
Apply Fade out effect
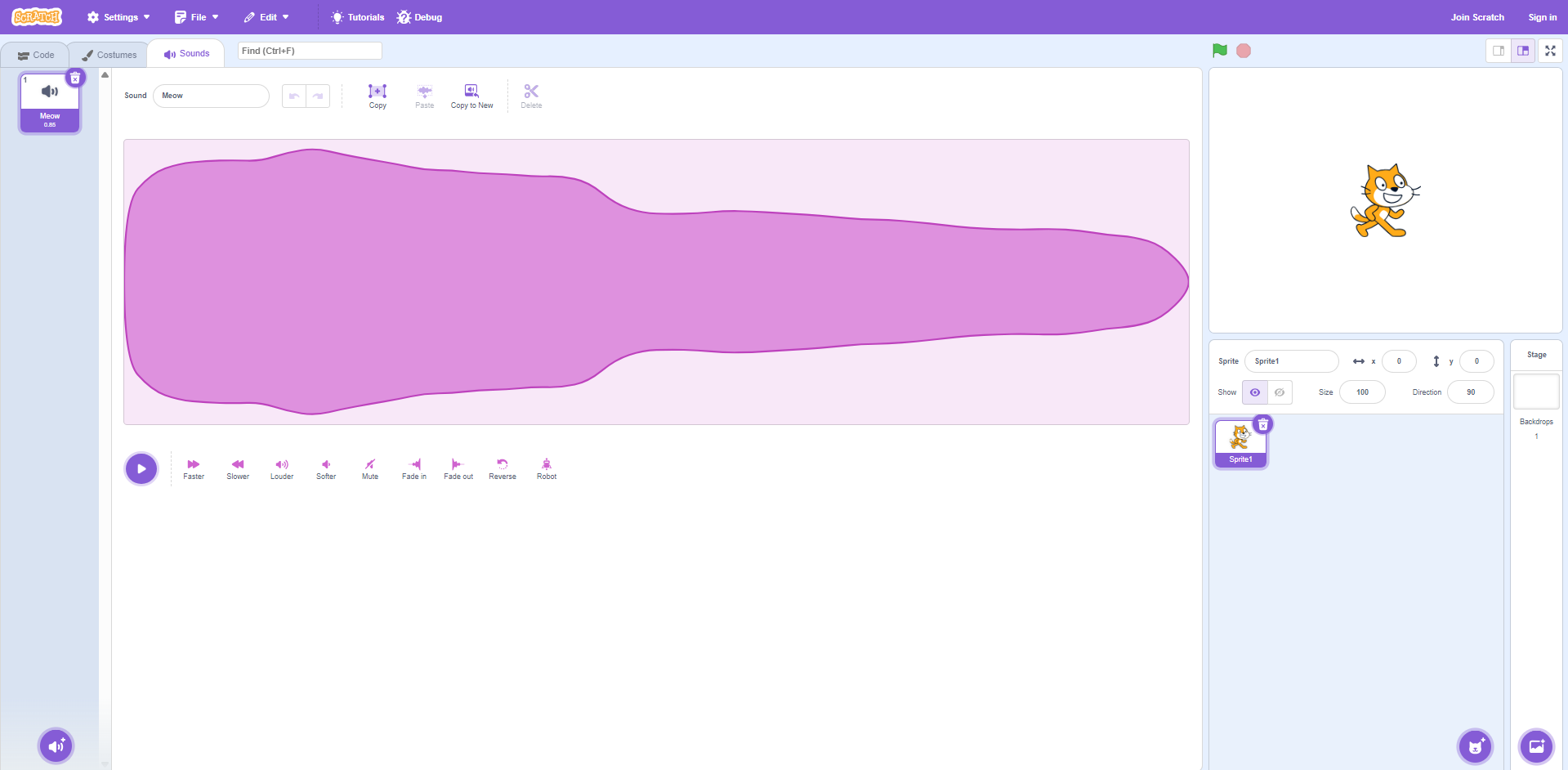(458, 468)
